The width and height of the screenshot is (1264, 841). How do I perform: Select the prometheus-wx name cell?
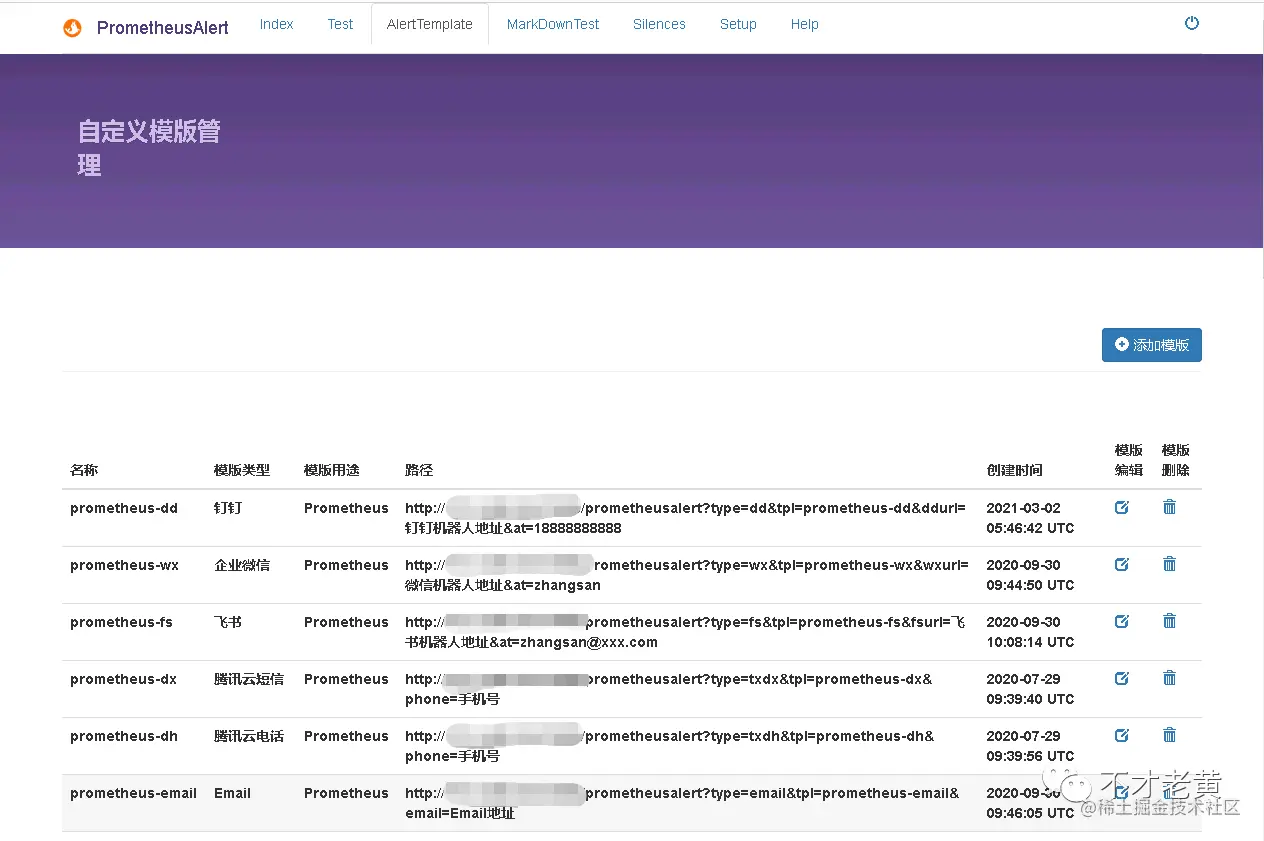(x=125, y=565)
